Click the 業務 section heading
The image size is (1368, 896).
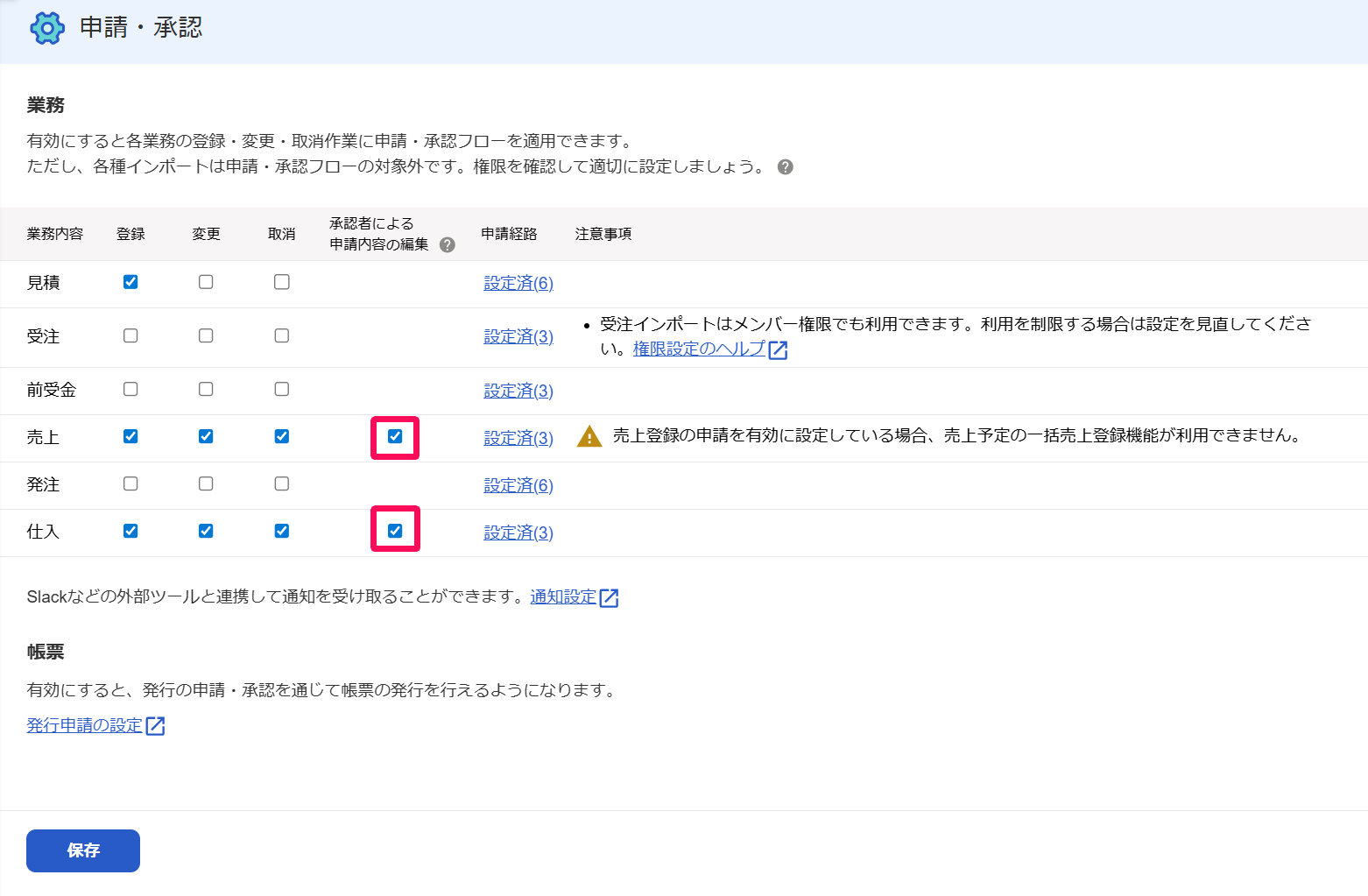(x=46, y=105)
